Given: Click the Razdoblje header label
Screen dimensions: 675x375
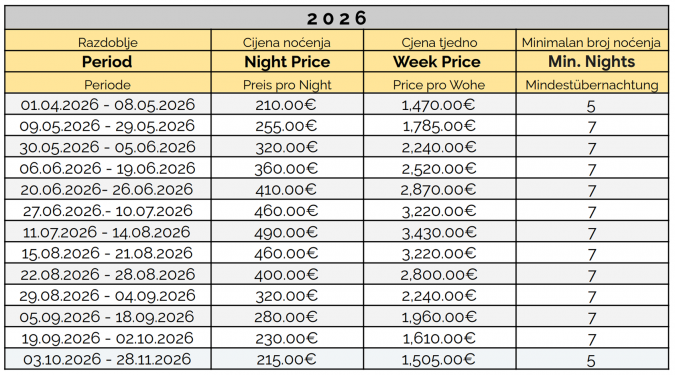Looking at the screenshot, I should click(108, 42).
